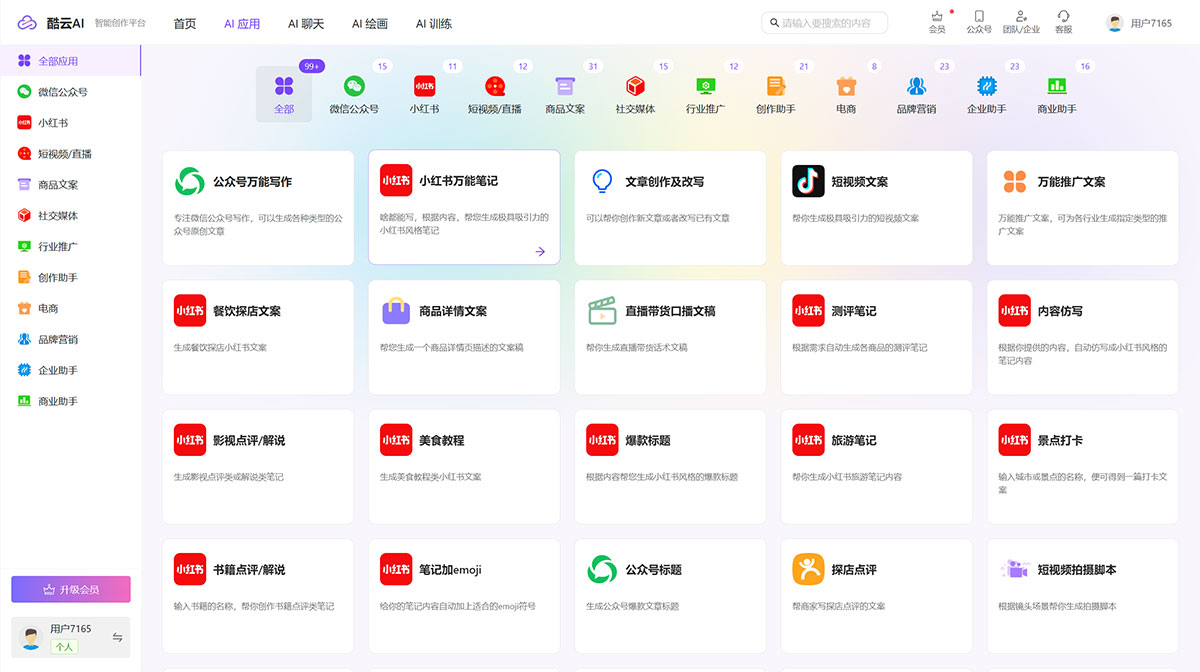
Task: Select the 短视频/直播 category icon
Action: tap(494, 87)
